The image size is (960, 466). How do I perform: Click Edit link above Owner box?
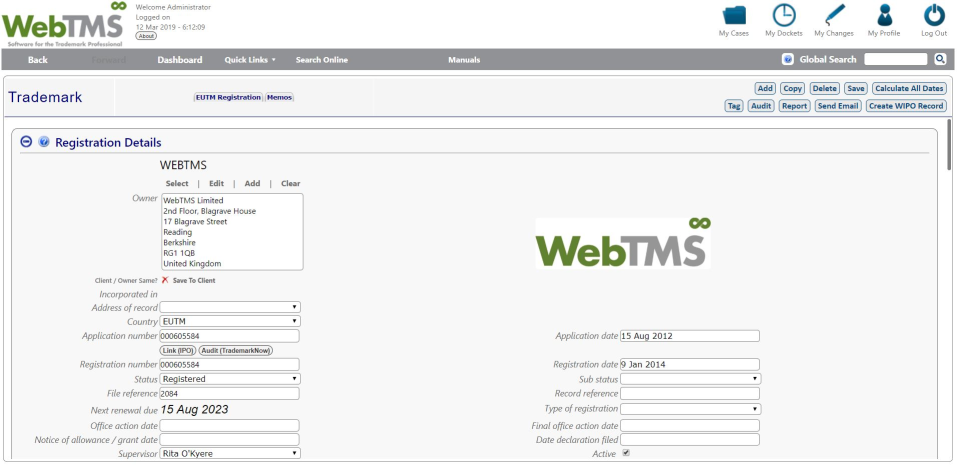pyautogui.click(x=216, y=184)
